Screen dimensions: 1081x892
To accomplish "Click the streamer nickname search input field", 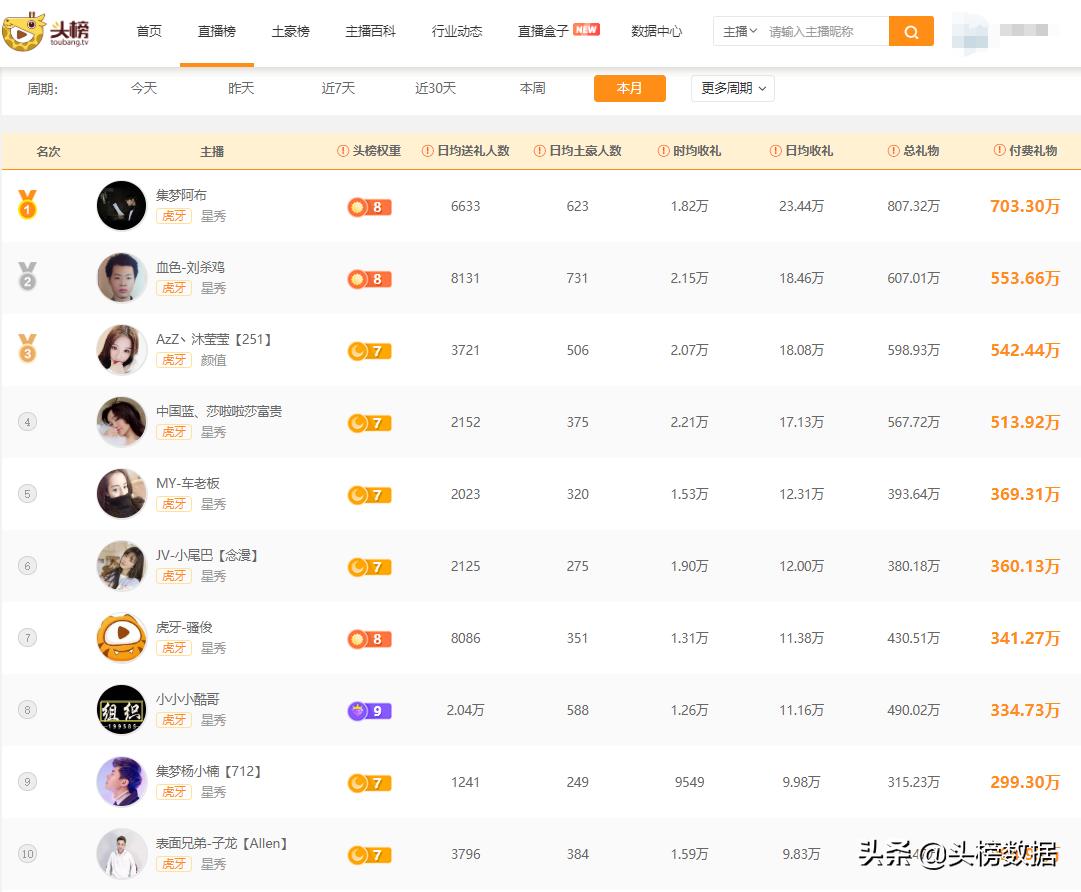I will (x=823, y=32).
